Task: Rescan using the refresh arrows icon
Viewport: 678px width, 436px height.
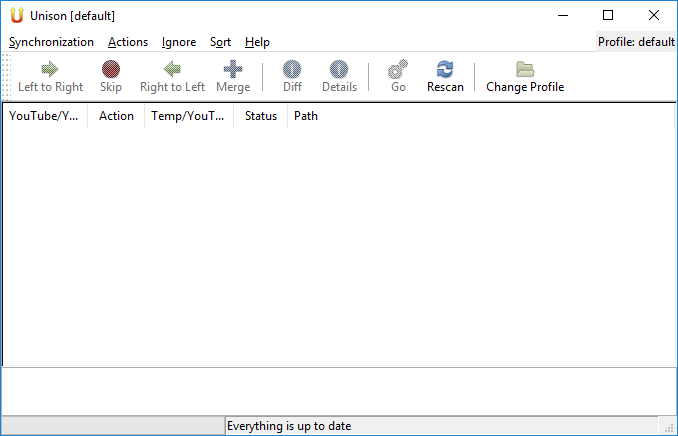Action: pyautogui.click(x=445, y=69)
